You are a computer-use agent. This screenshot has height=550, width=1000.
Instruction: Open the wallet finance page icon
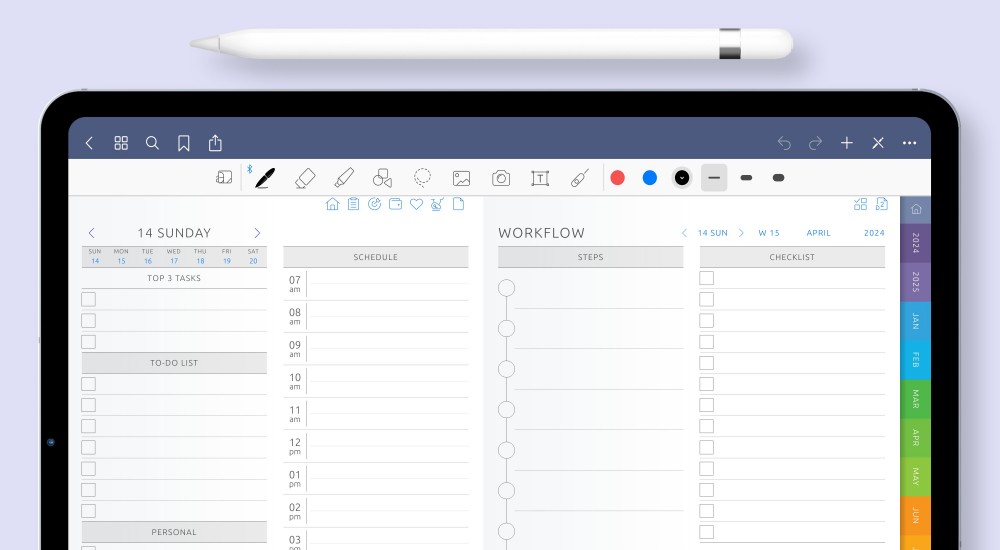395,204
